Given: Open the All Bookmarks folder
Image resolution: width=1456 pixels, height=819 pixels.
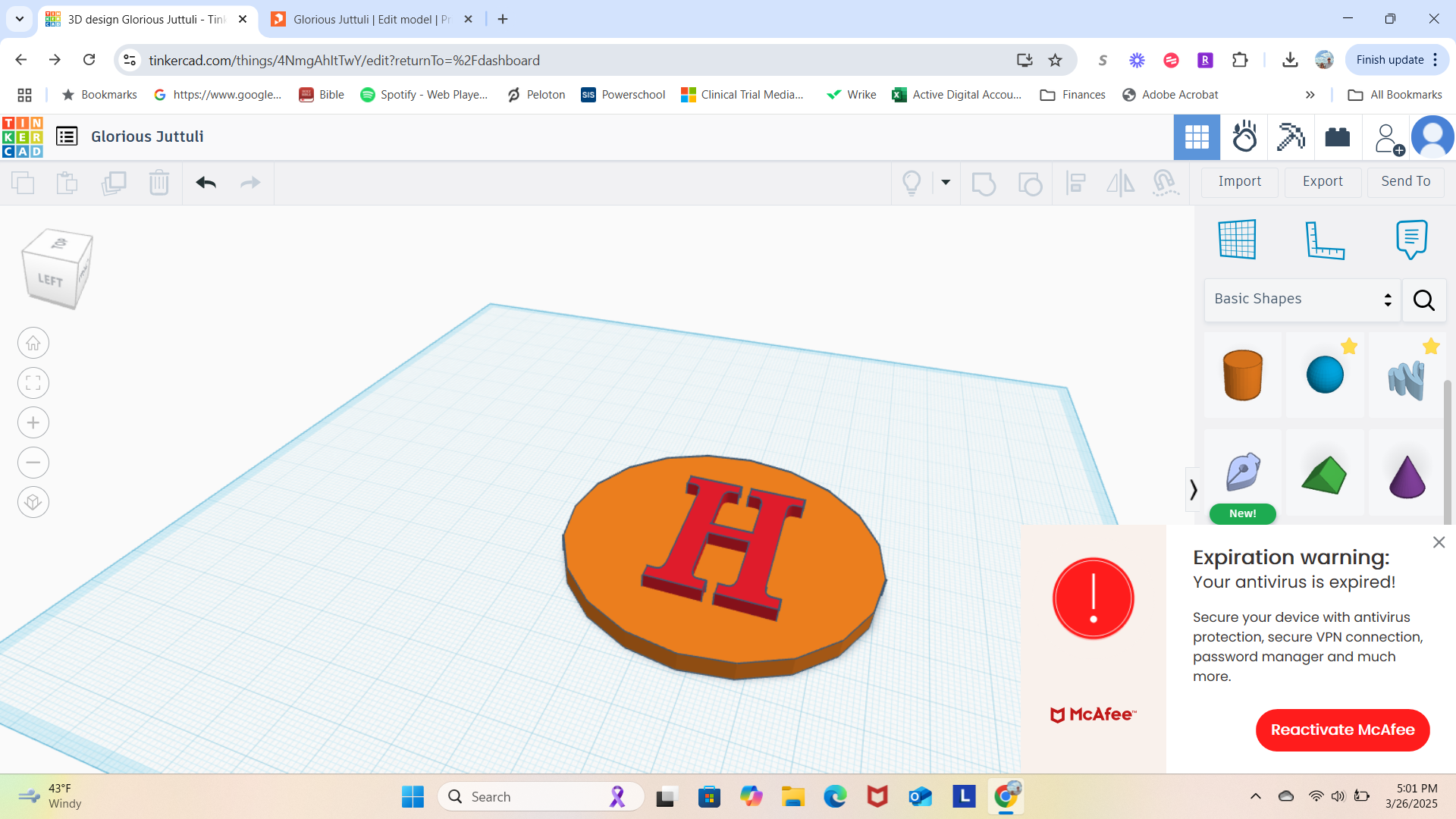Looking at the screenshot, I should click(x=1395, y=95).
